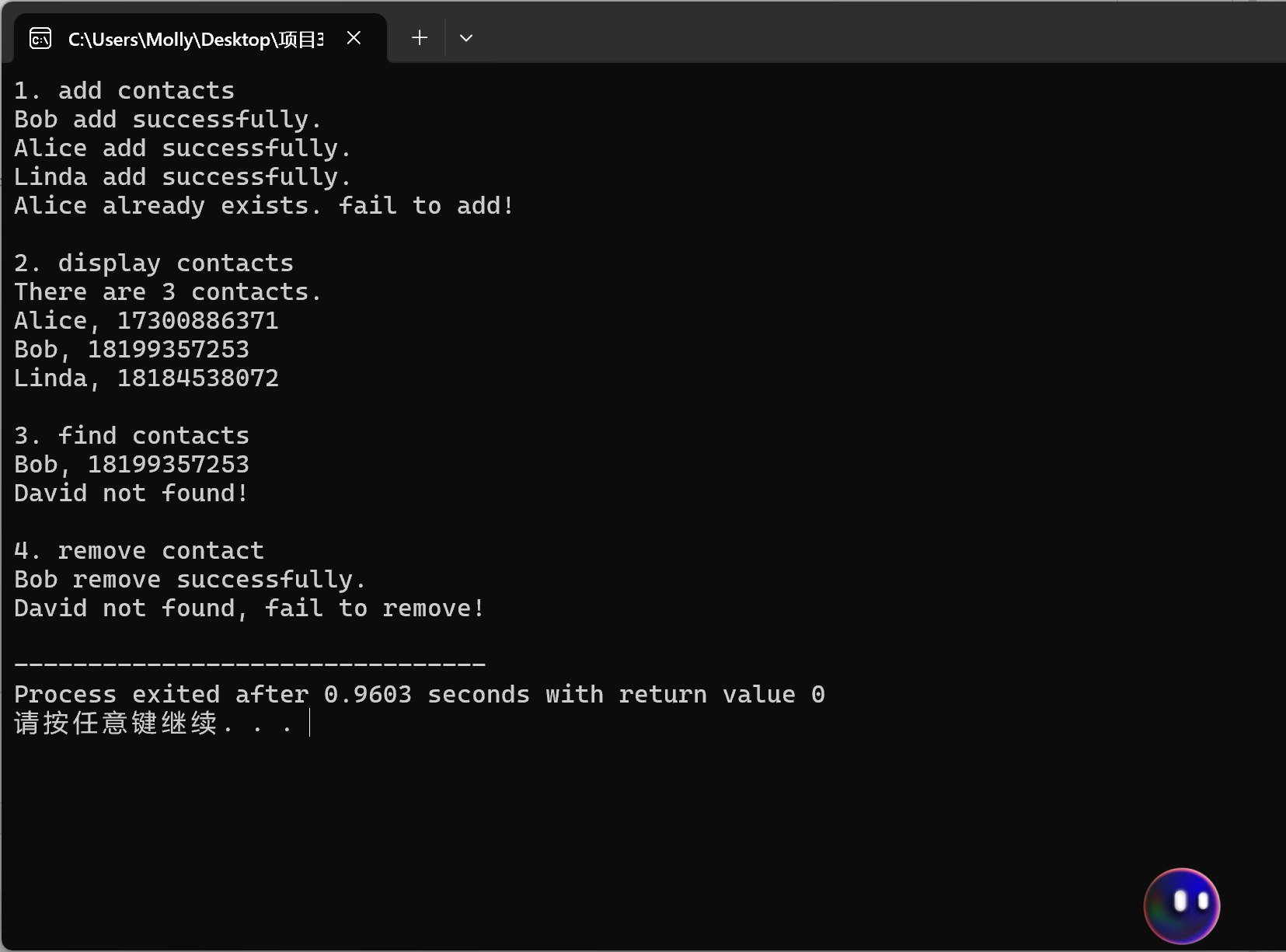The width and height of the screenshot is (1286, 952).
Task: Click 'David not found, fail to remove!' line
Action: tap(249, 609)
